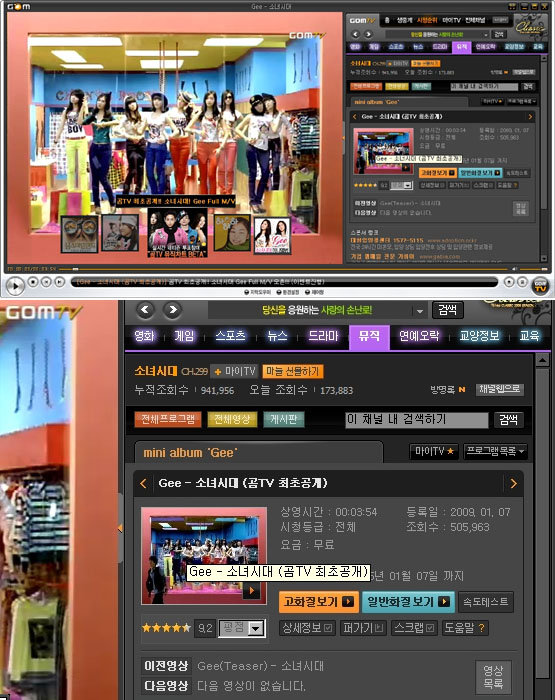Toggle the 퍼가기 share option
This screenshot has height=700, width=555.
[363, 628]
